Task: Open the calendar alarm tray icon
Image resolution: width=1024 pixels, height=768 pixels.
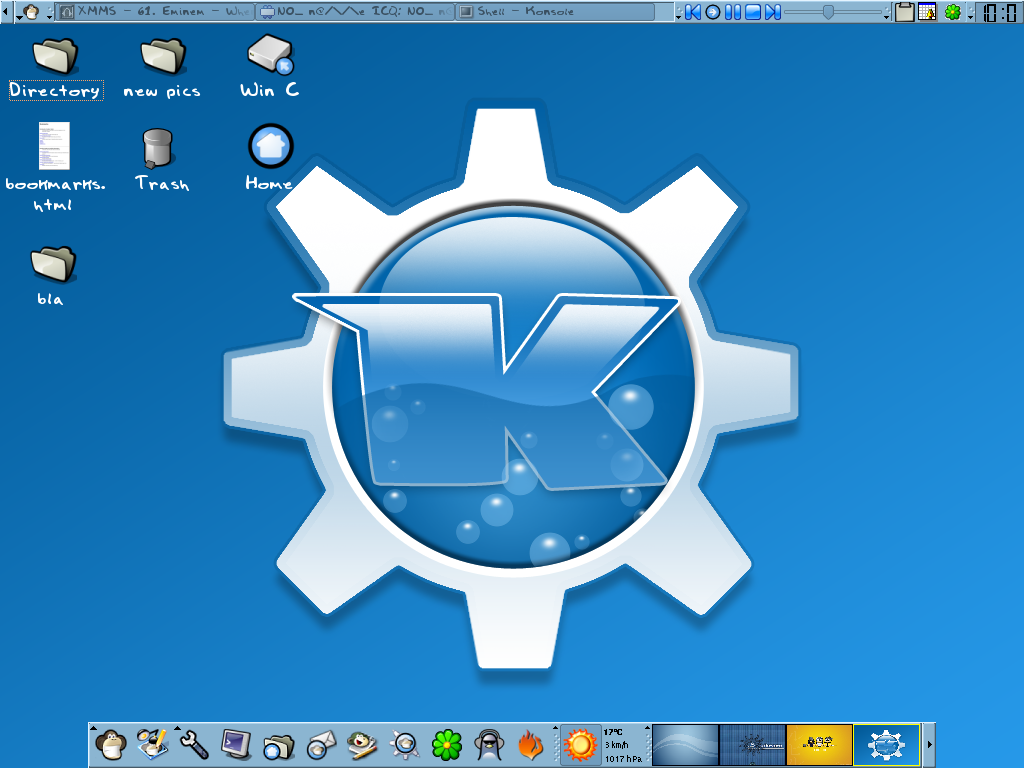Action: (927, 12)
